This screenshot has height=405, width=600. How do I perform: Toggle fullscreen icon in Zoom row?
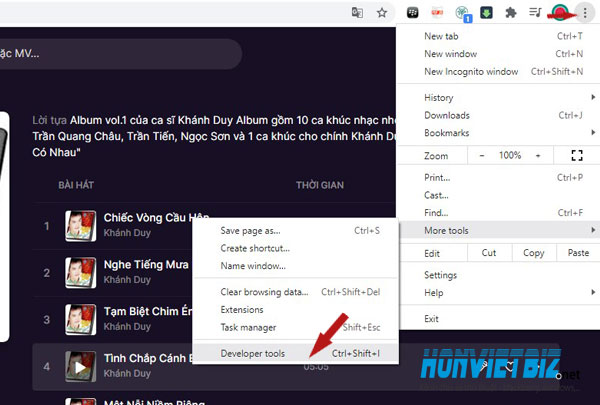point(577,155)
